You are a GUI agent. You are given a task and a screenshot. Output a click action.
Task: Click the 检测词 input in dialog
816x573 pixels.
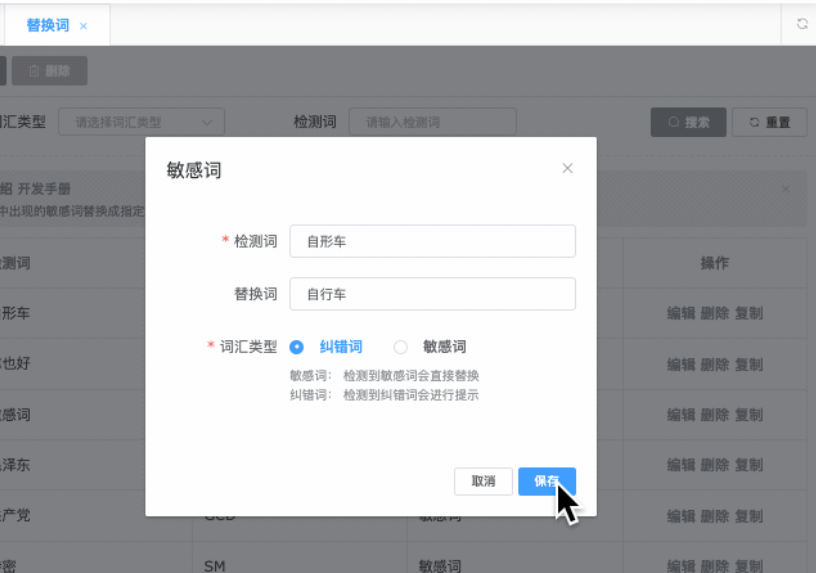432,241
